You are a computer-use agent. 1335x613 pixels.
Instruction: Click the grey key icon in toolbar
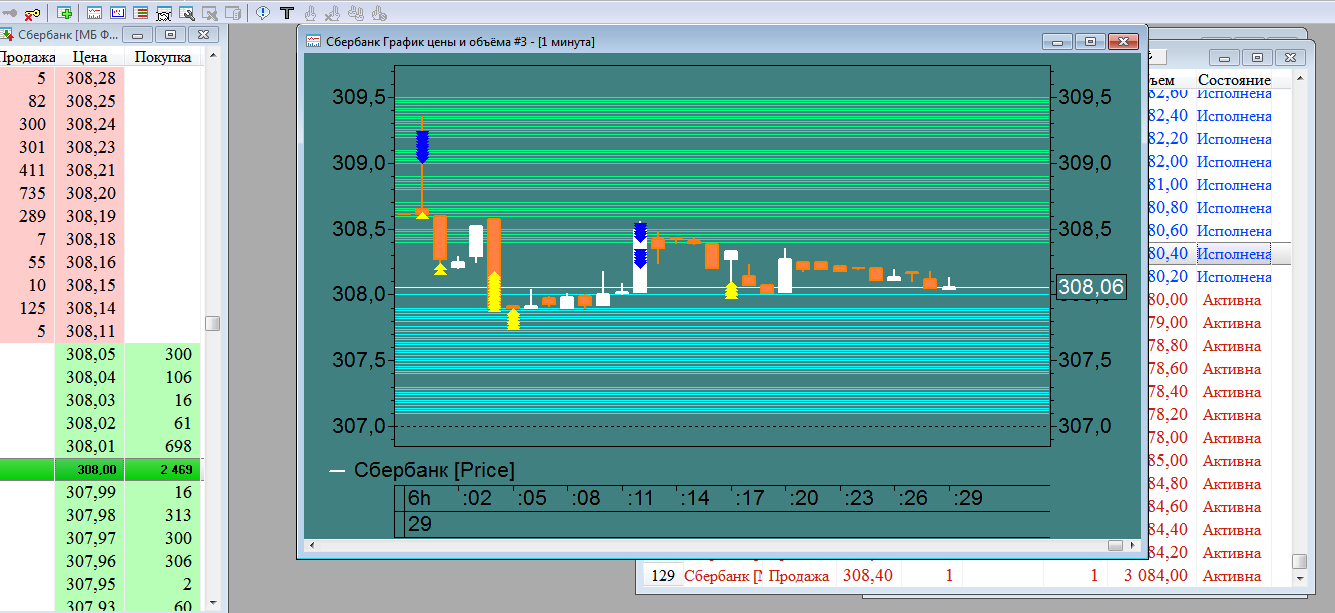pos(9,13)
